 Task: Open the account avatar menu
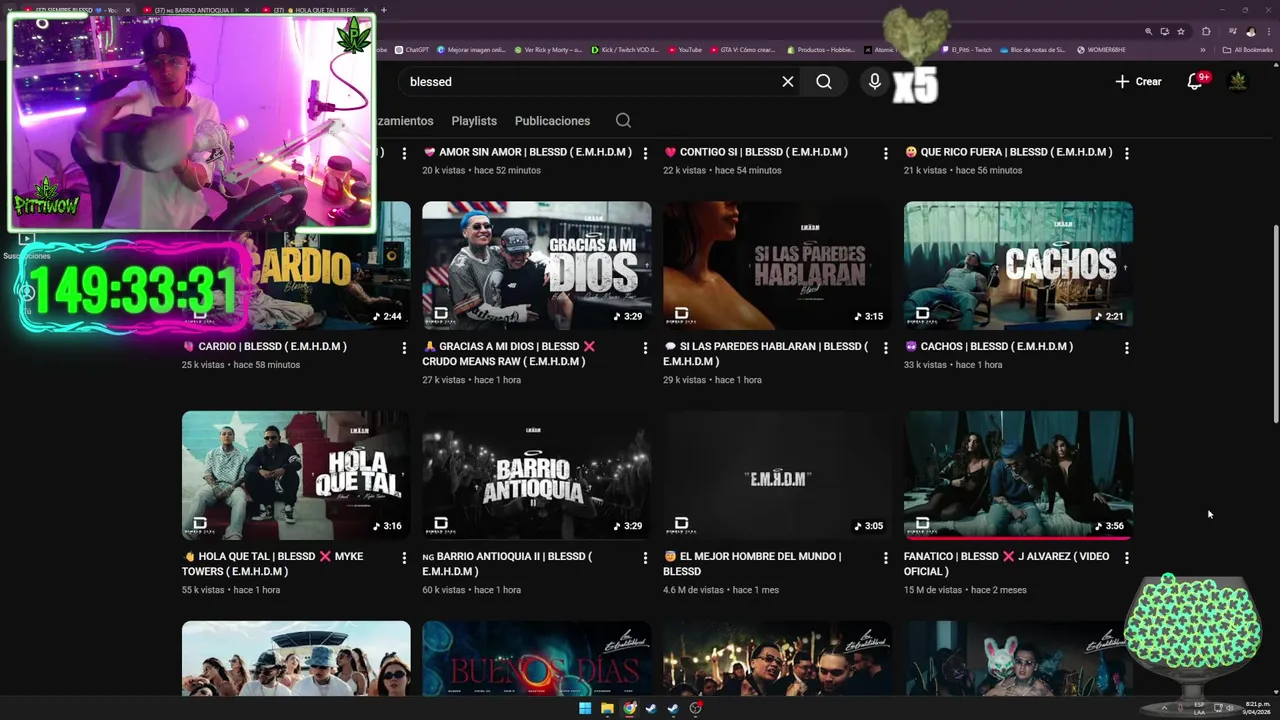click(x=1238, y=81)
